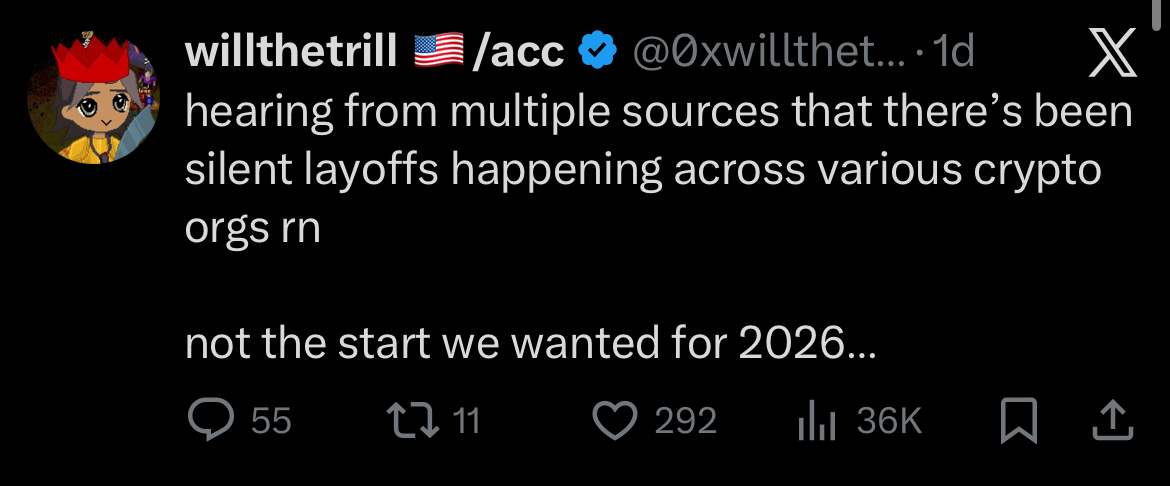Click the 55 replies count
The height and width of the screenshot is (486, 1170).
(x=271, y=421)
